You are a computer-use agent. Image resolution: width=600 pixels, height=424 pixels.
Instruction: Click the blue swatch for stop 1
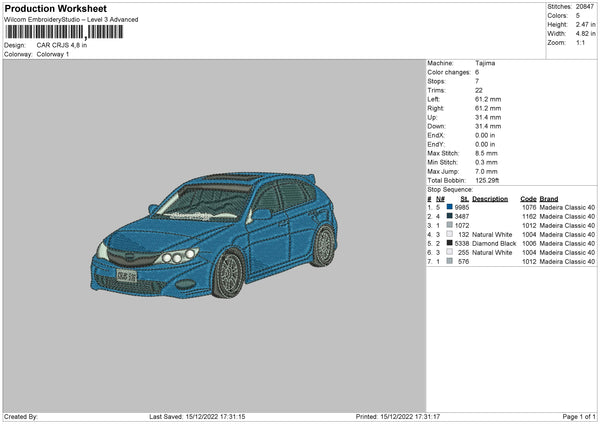click(450, 207)
